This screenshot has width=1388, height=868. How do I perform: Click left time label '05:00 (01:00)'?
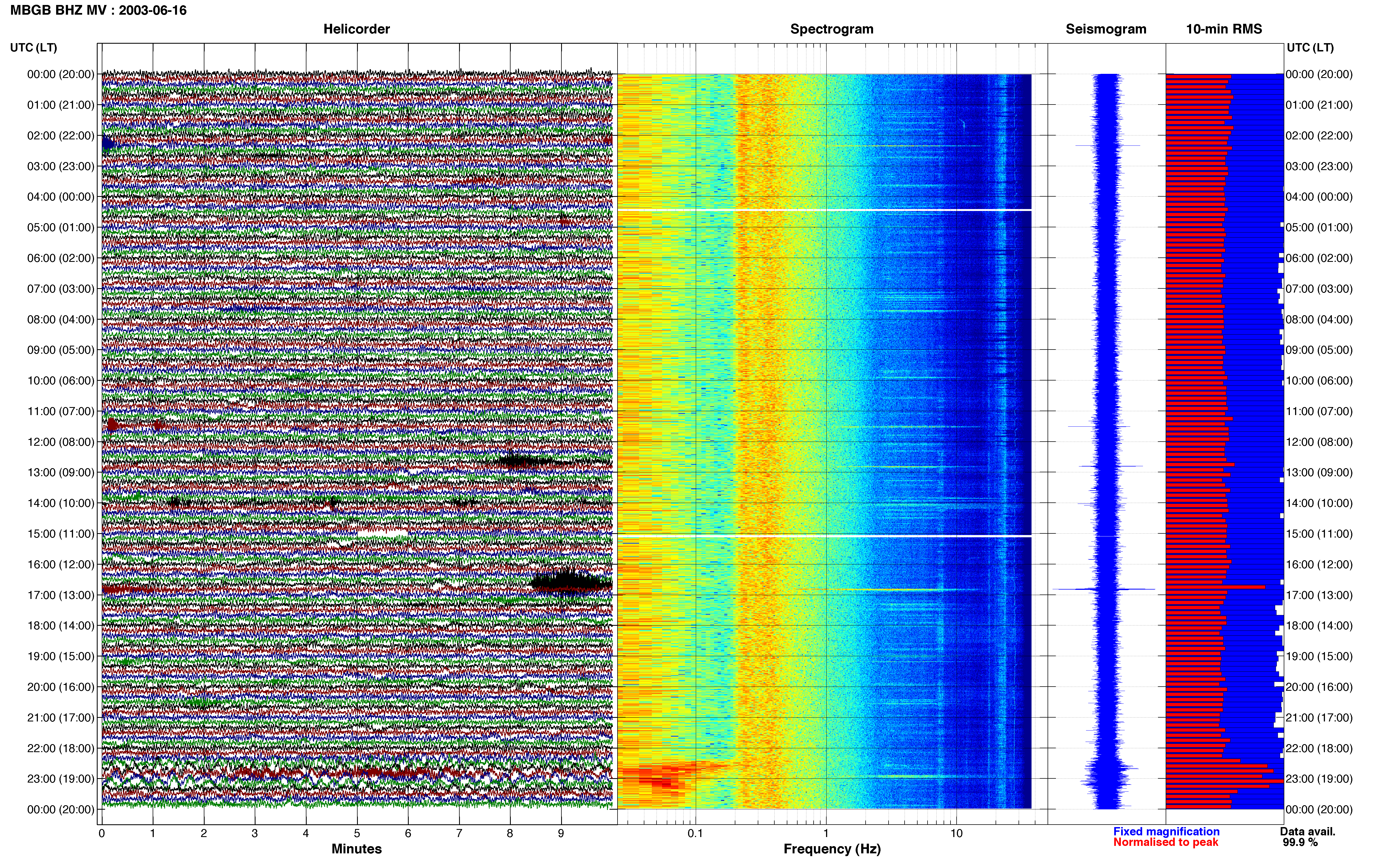(61, 227)
